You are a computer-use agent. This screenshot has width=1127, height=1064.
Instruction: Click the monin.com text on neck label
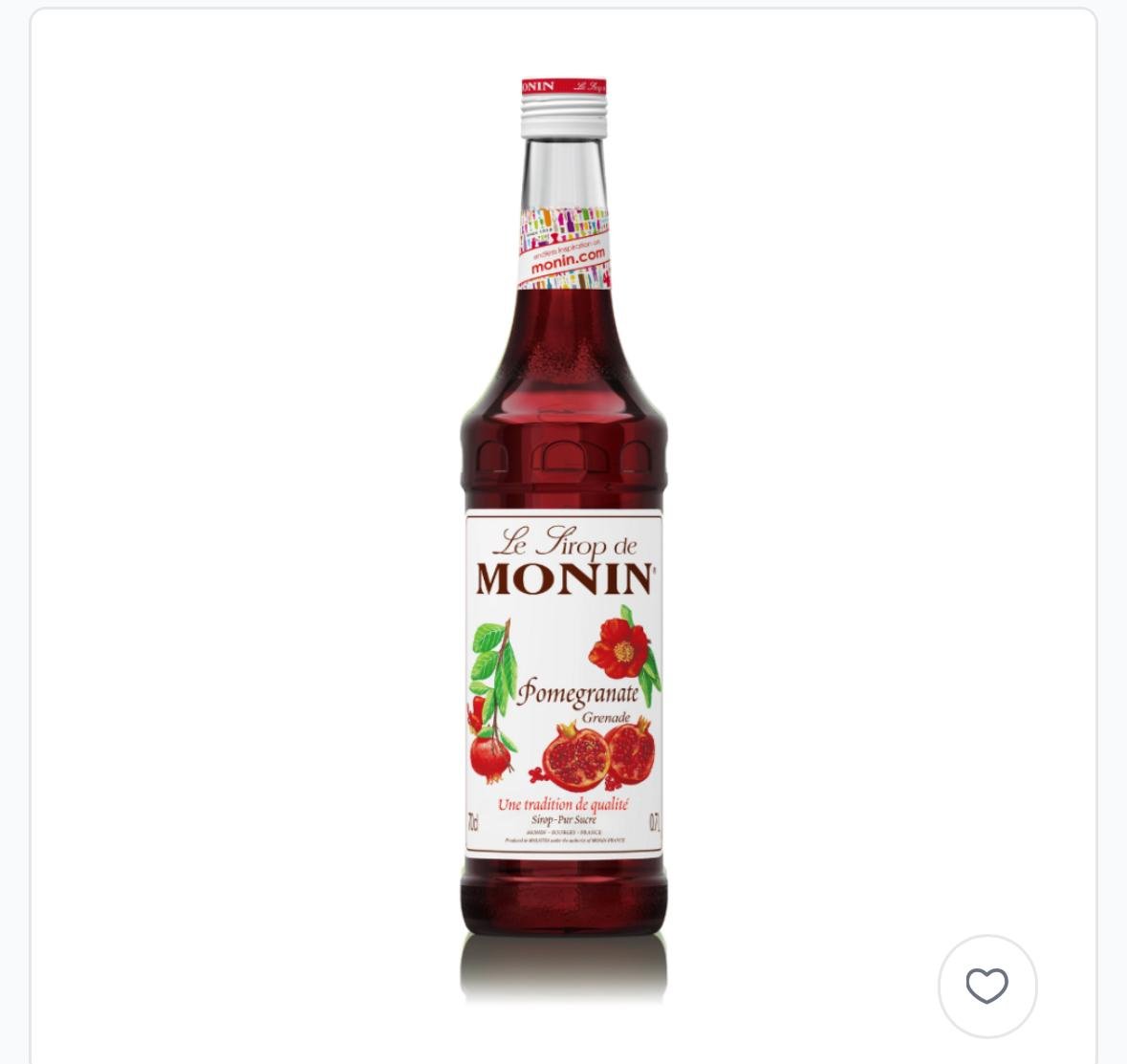[x=567, y=261]
